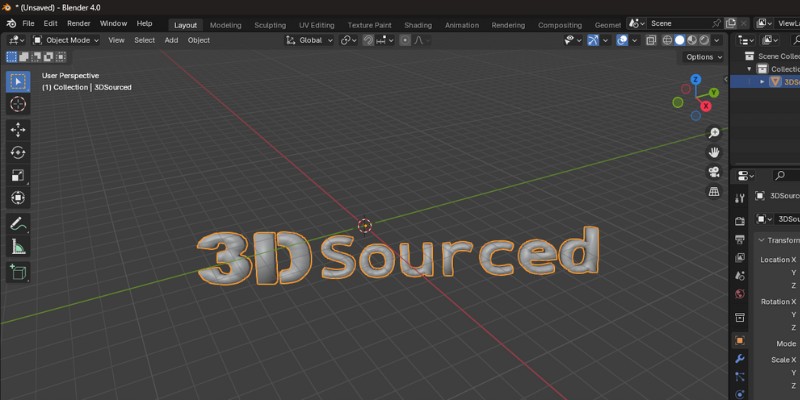Open the Scene properties tab
The width and height of the screenshot is (800, 400).
click(739, 276)
